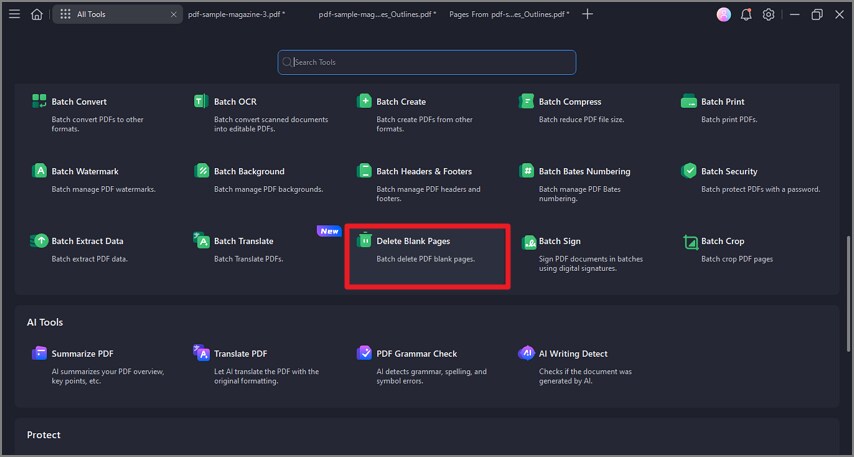Open the hamburger menu in title bar
The height and width of the screenshot is (457, 854).
pos(15,14)
